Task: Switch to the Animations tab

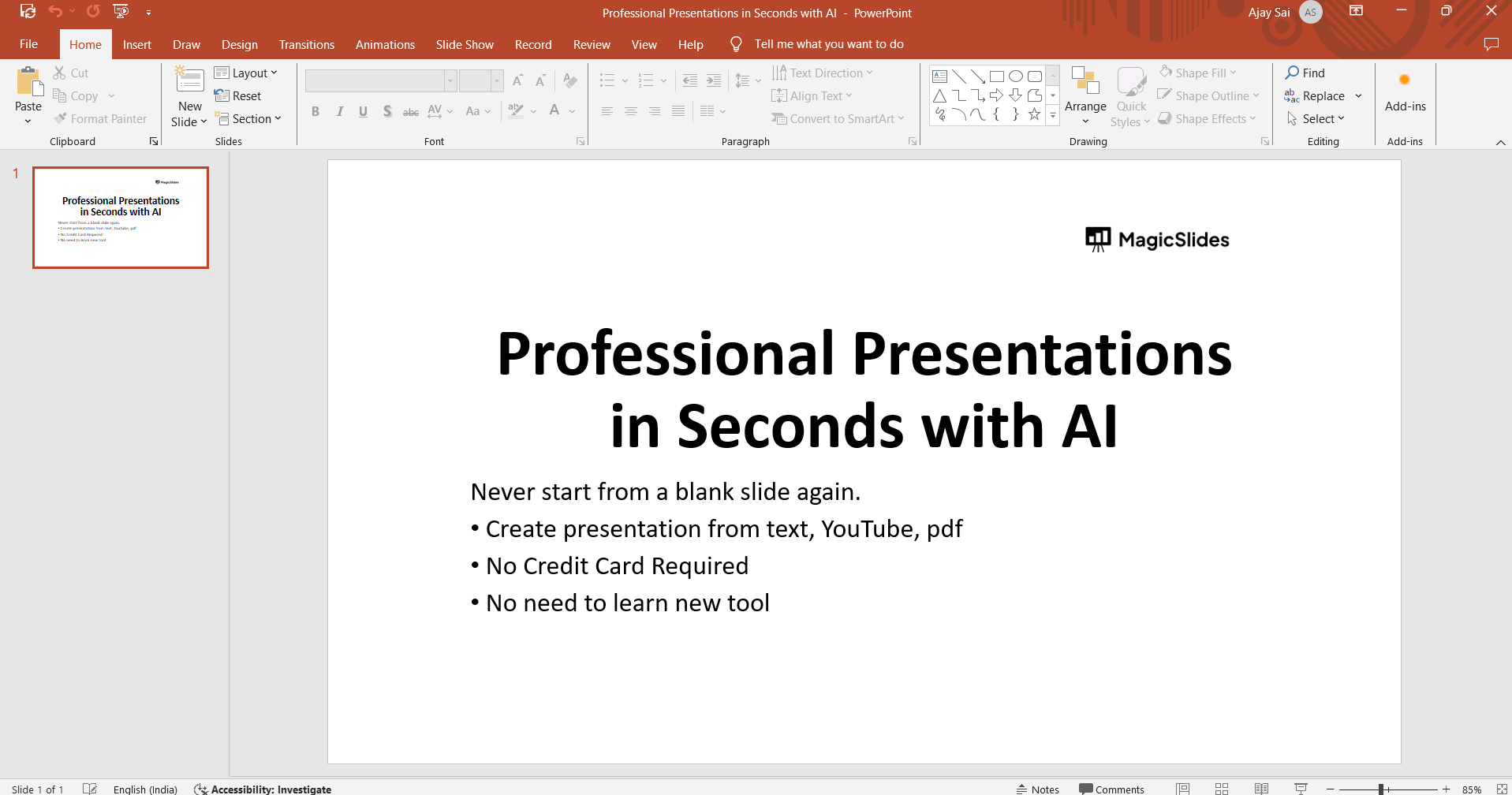Action: point(385,44)
